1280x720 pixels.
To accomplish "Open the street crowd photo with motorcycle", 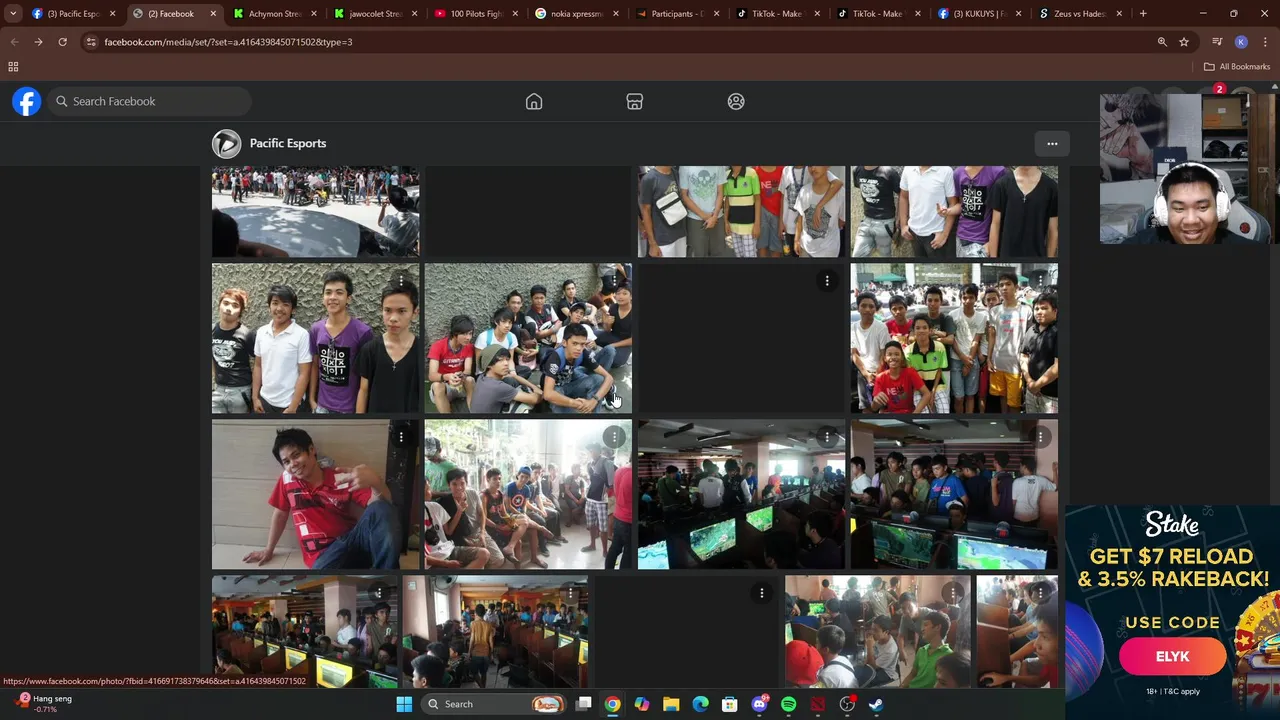I will click(x=315, y=212).
